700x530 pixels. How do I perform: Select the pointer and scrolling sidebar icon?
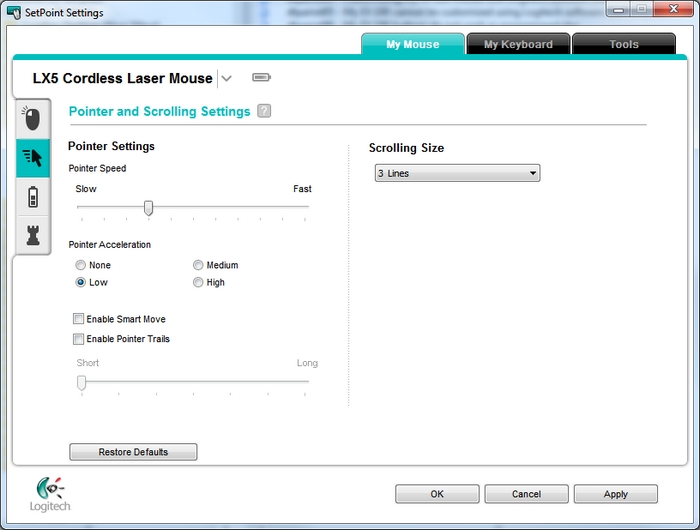(33, 158)
